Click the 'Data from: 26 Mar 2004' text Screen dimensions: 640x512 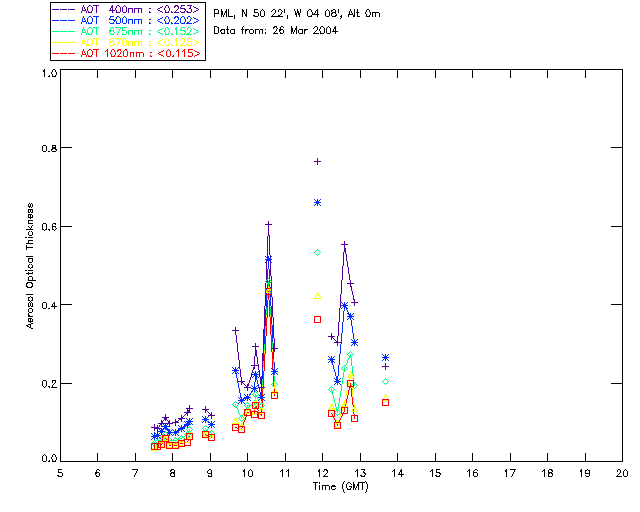tap(276, 31)
